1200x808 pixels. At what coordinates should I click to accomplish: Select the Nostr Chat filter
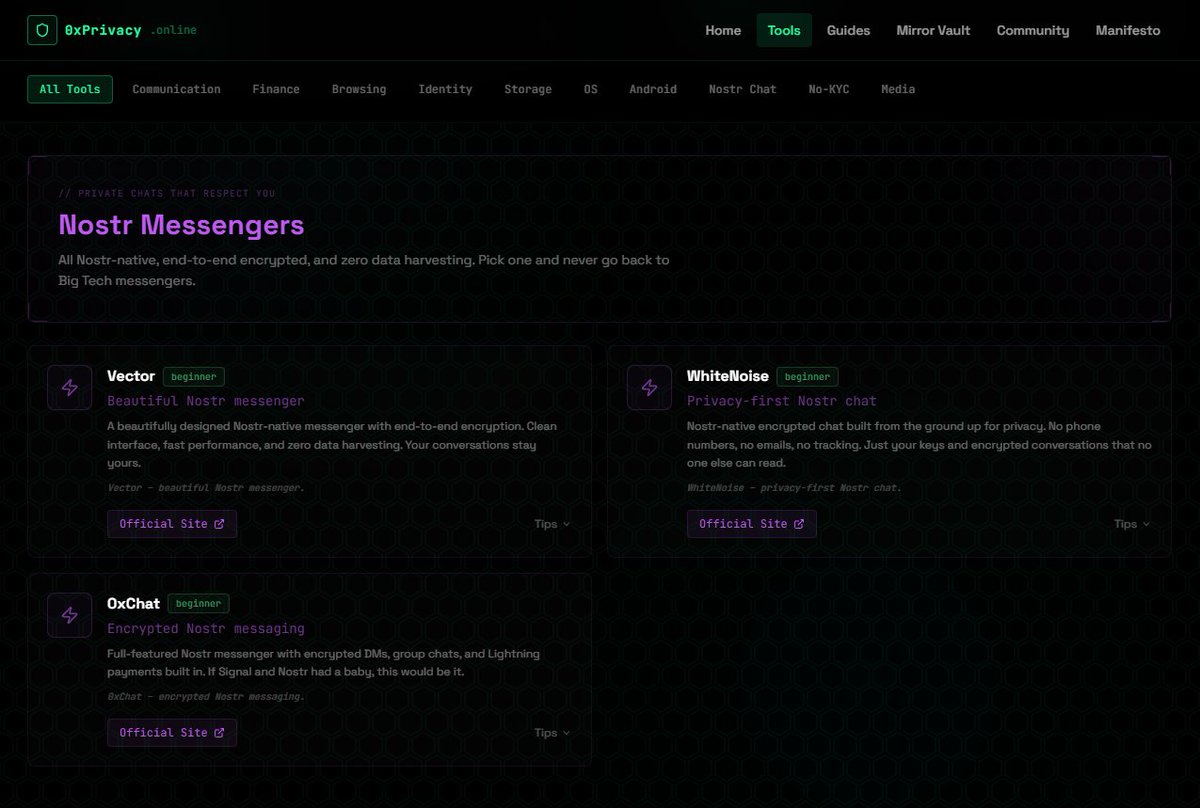742,89
